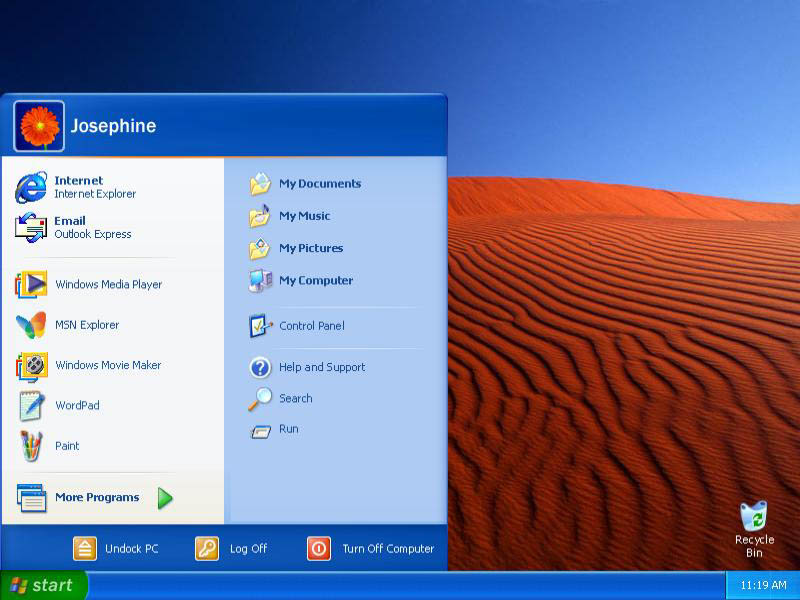
Task: Choose Windows Media Player text entry
Action: 109,284
